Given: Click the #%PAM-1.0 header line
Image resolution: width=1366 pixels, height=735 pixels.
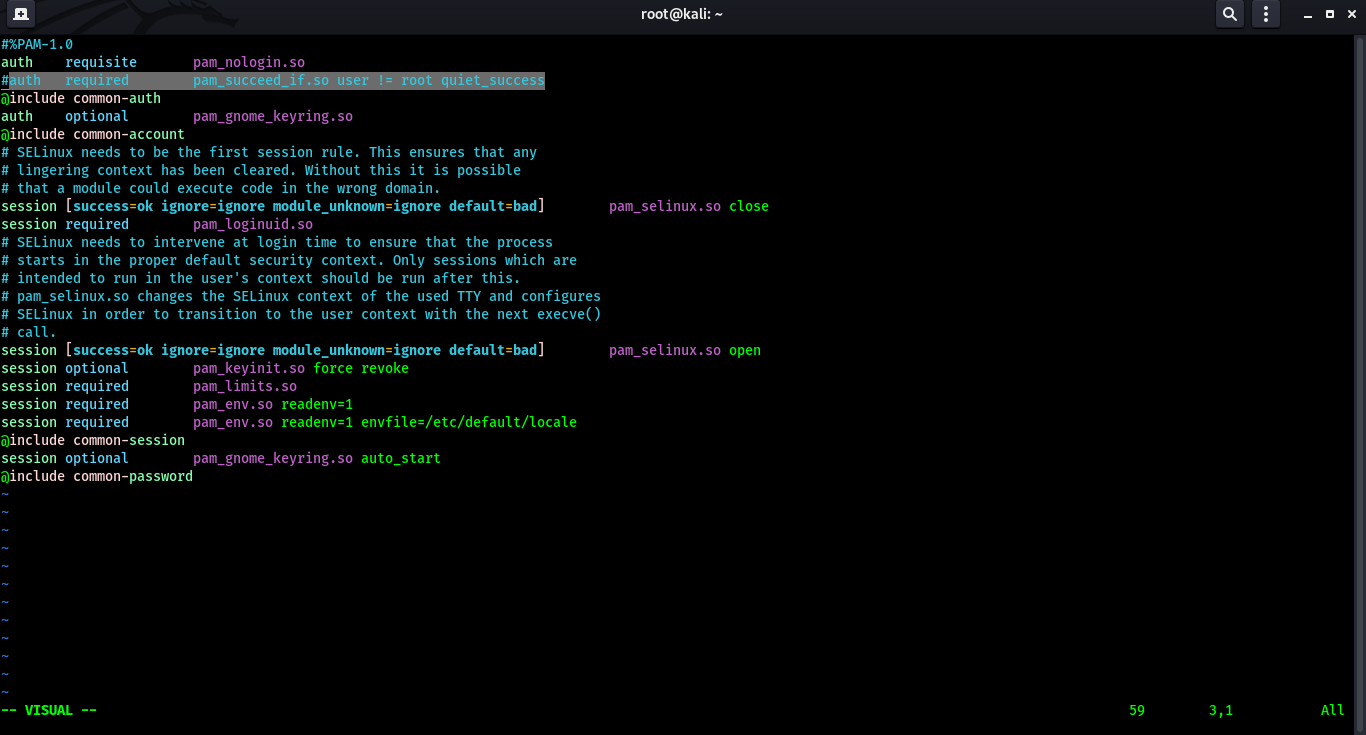Looking at the screenshot, I should tap(37, 44).
